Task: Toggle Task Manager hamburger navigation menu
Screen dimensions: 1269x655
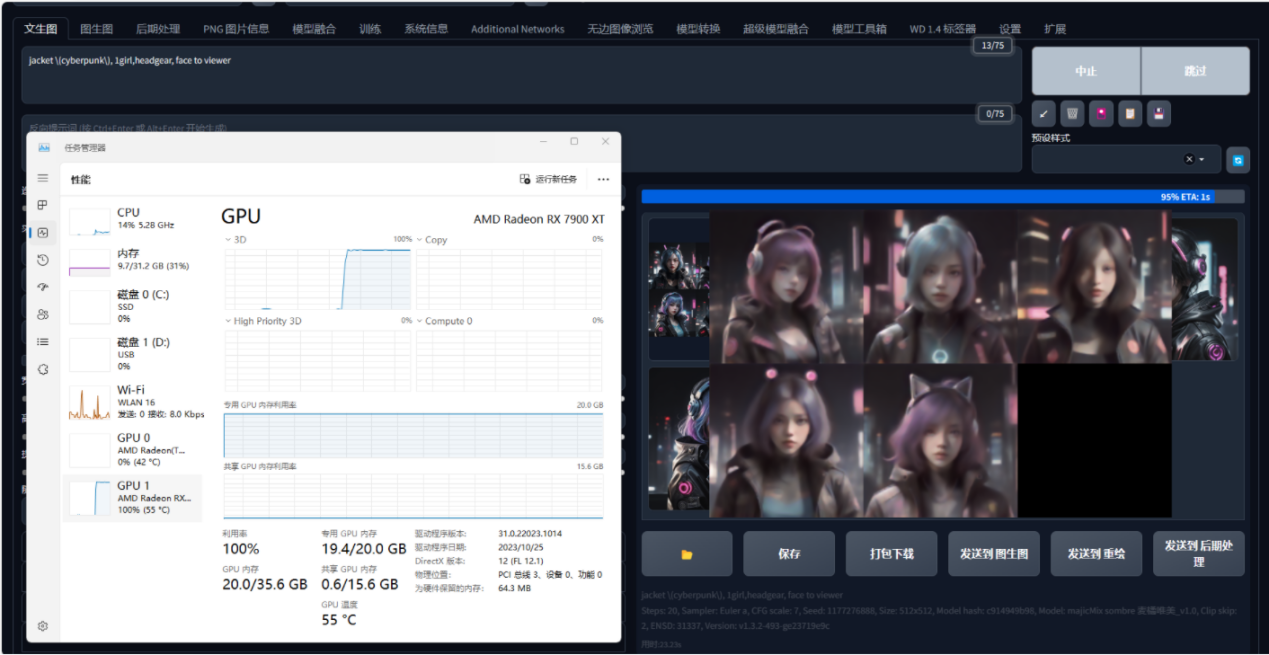Action: click(43, 178)
